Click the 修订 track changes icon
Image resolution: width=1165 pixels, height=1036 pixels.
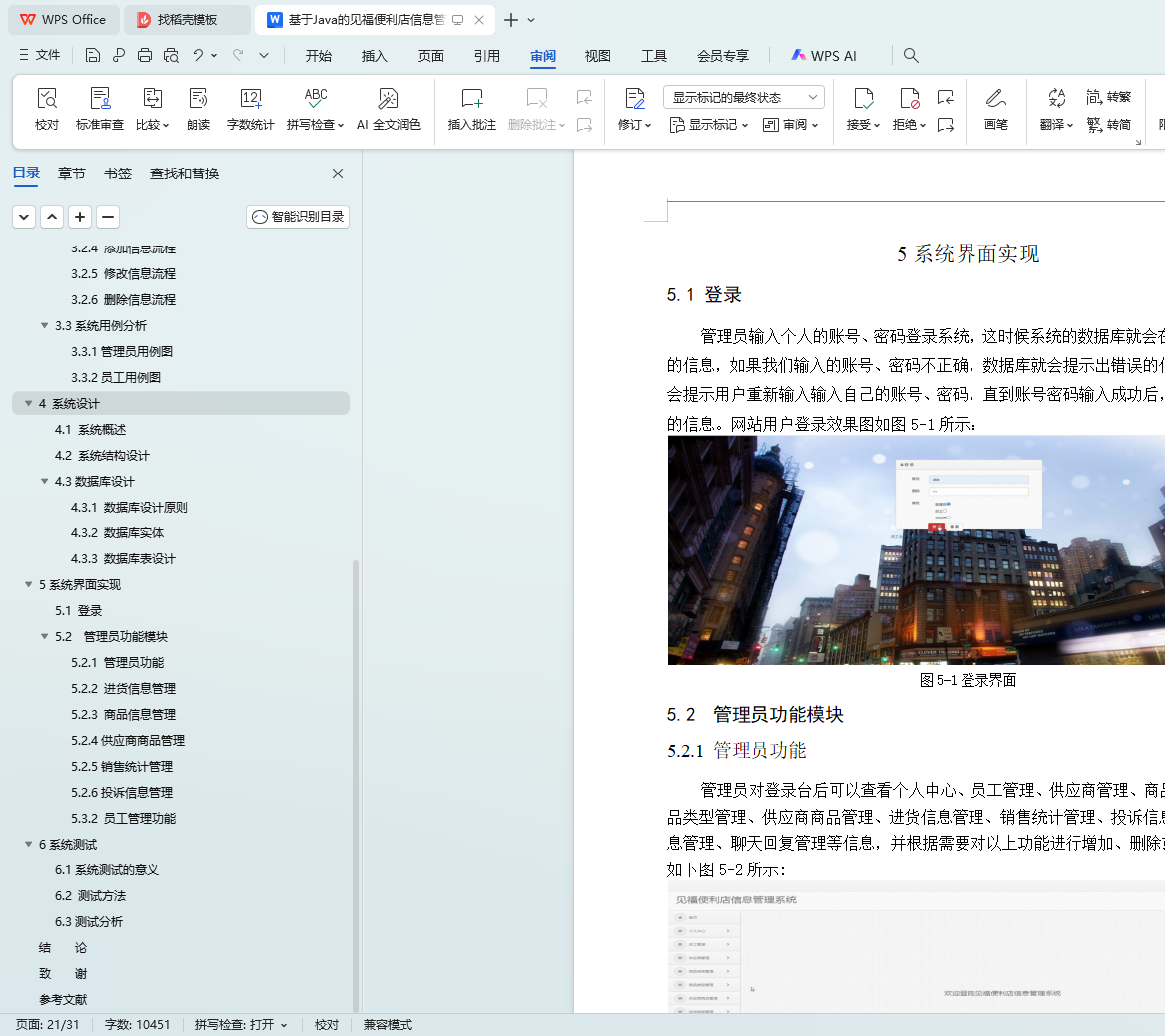(634, 108)
